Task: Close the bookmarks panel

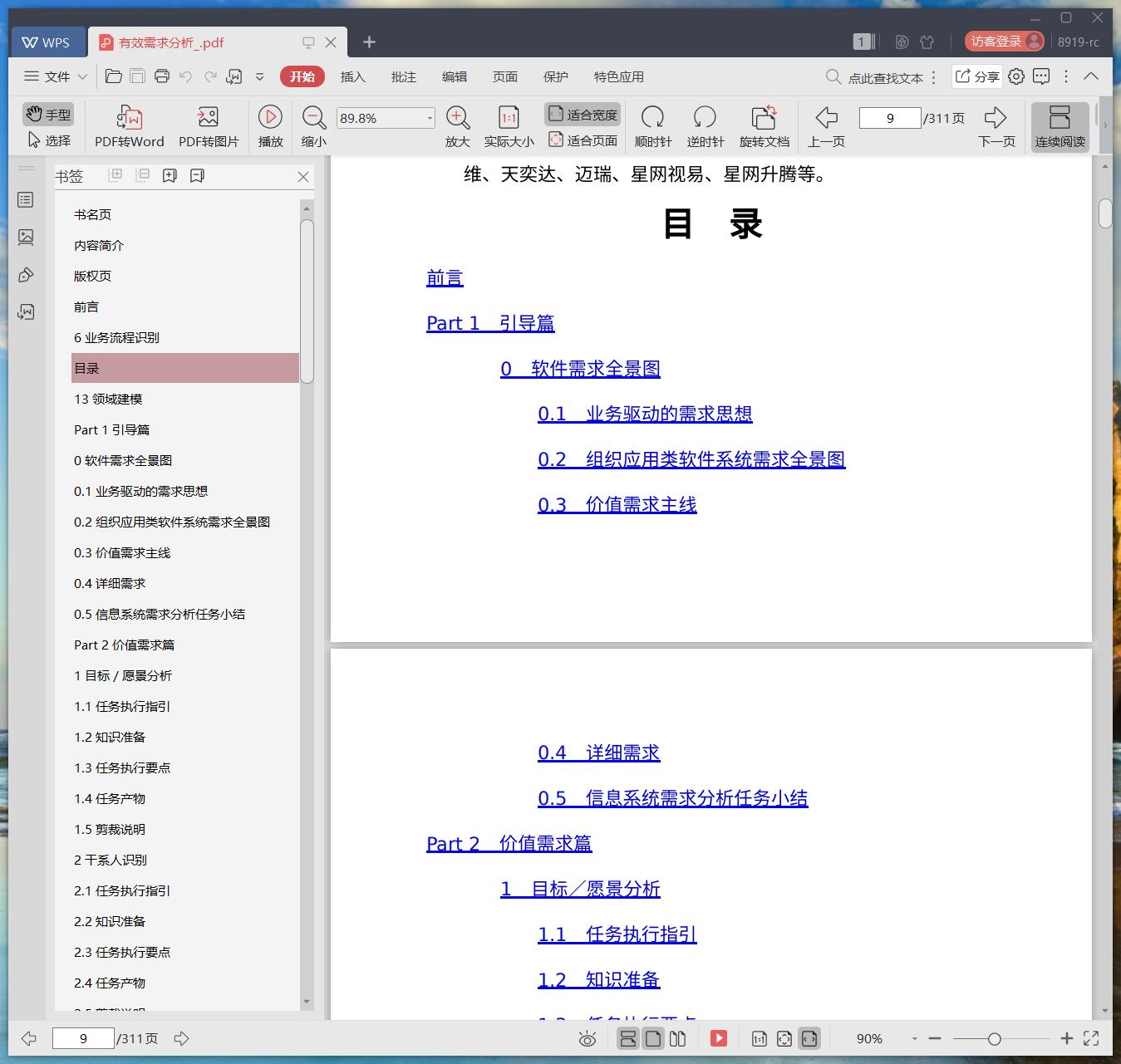Action: pos(302,176)
